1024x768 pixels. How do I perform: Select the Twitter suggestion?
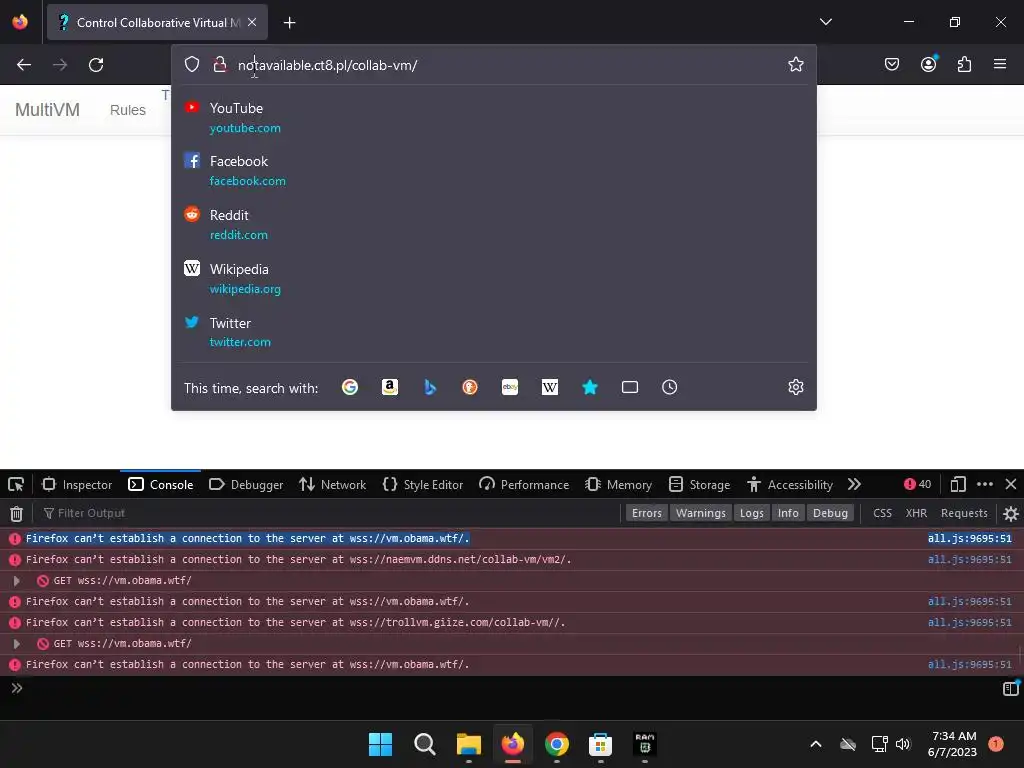click(493, 332)
